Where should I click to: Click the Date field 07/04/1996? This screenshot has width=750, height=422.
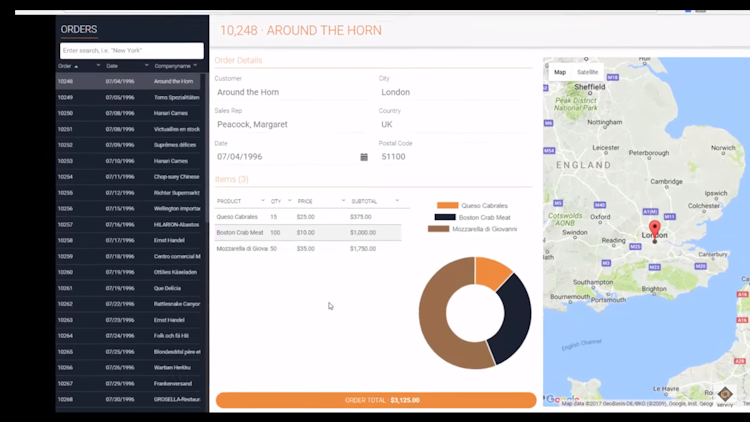pos(286,157)
